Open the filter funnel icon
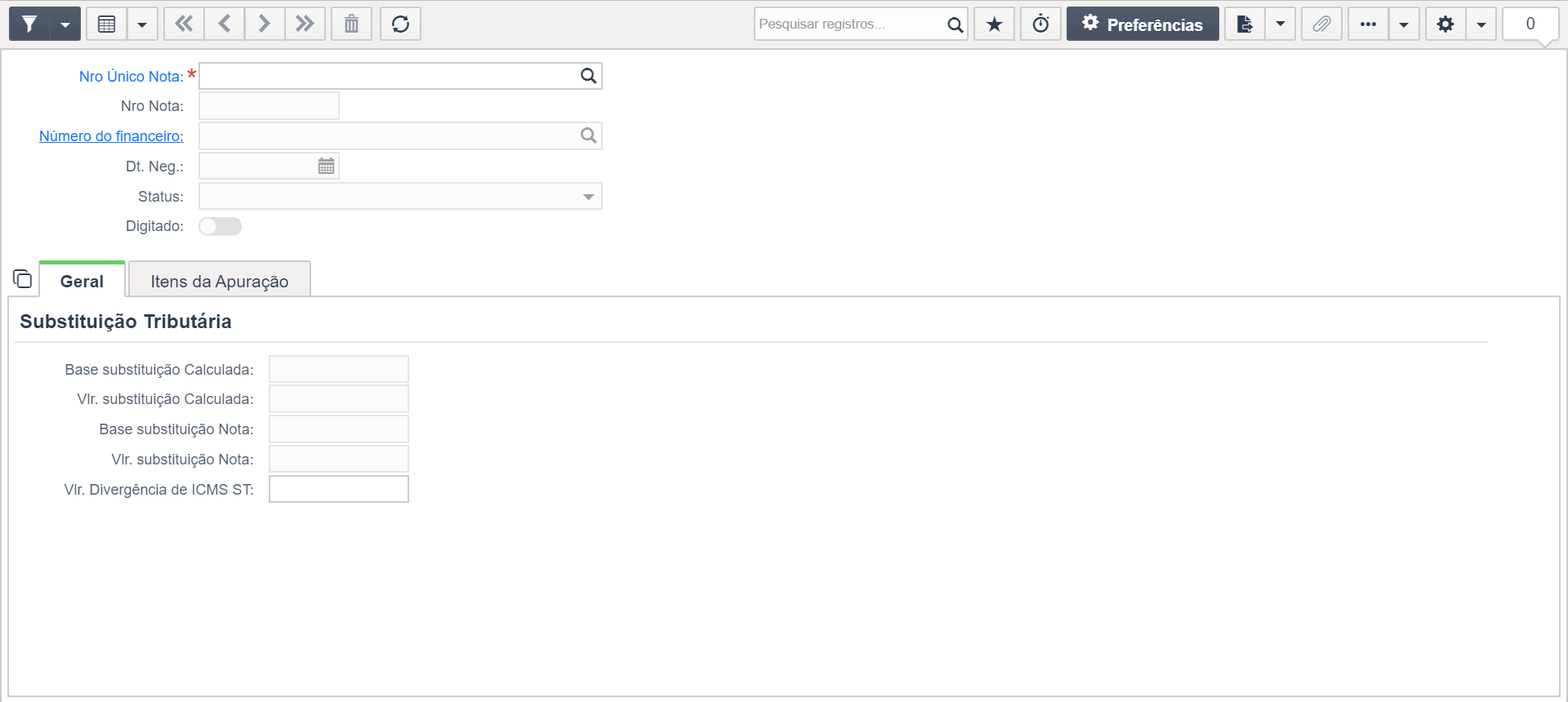 29,24
